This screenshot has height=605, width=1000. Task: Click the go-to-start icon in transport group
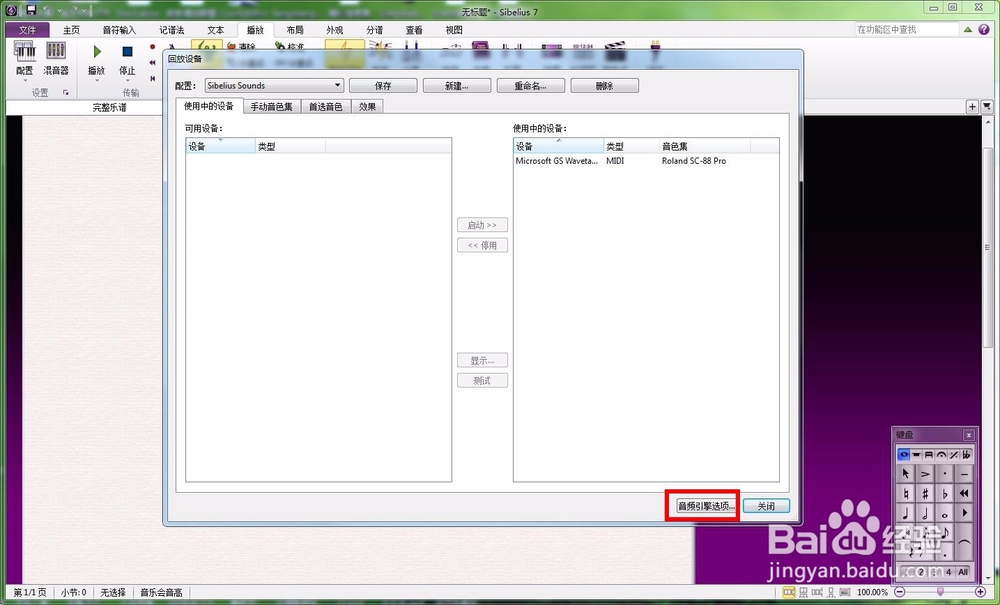(152, 78)
